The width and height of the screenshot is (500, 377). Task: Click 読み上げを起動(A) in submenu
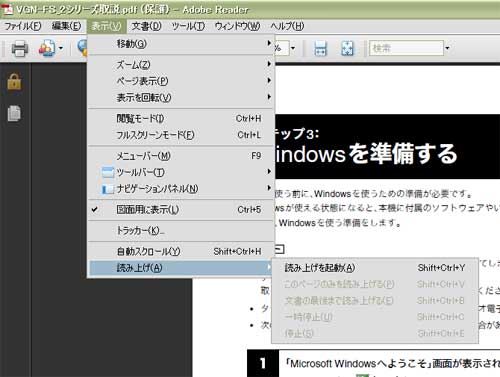pyautogui.click(x=375, y=268)
